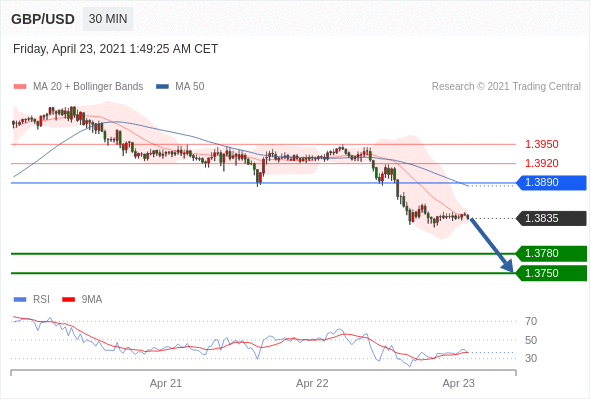Click the black 1.3835 current price tag
590x400 pixels.
click(x=552, y=218)
